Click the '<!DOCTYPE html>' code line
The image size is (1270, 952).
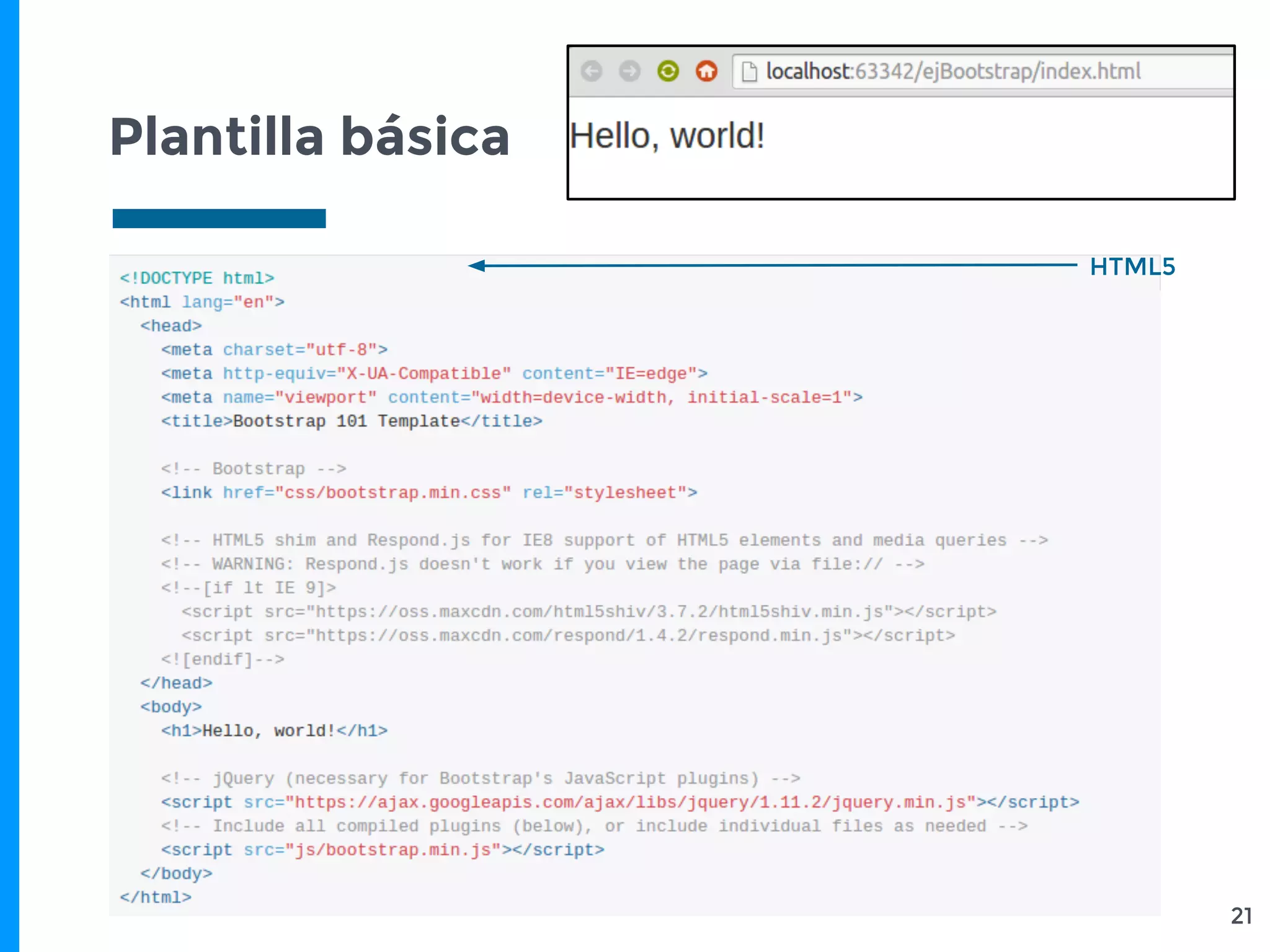[197, 278]
